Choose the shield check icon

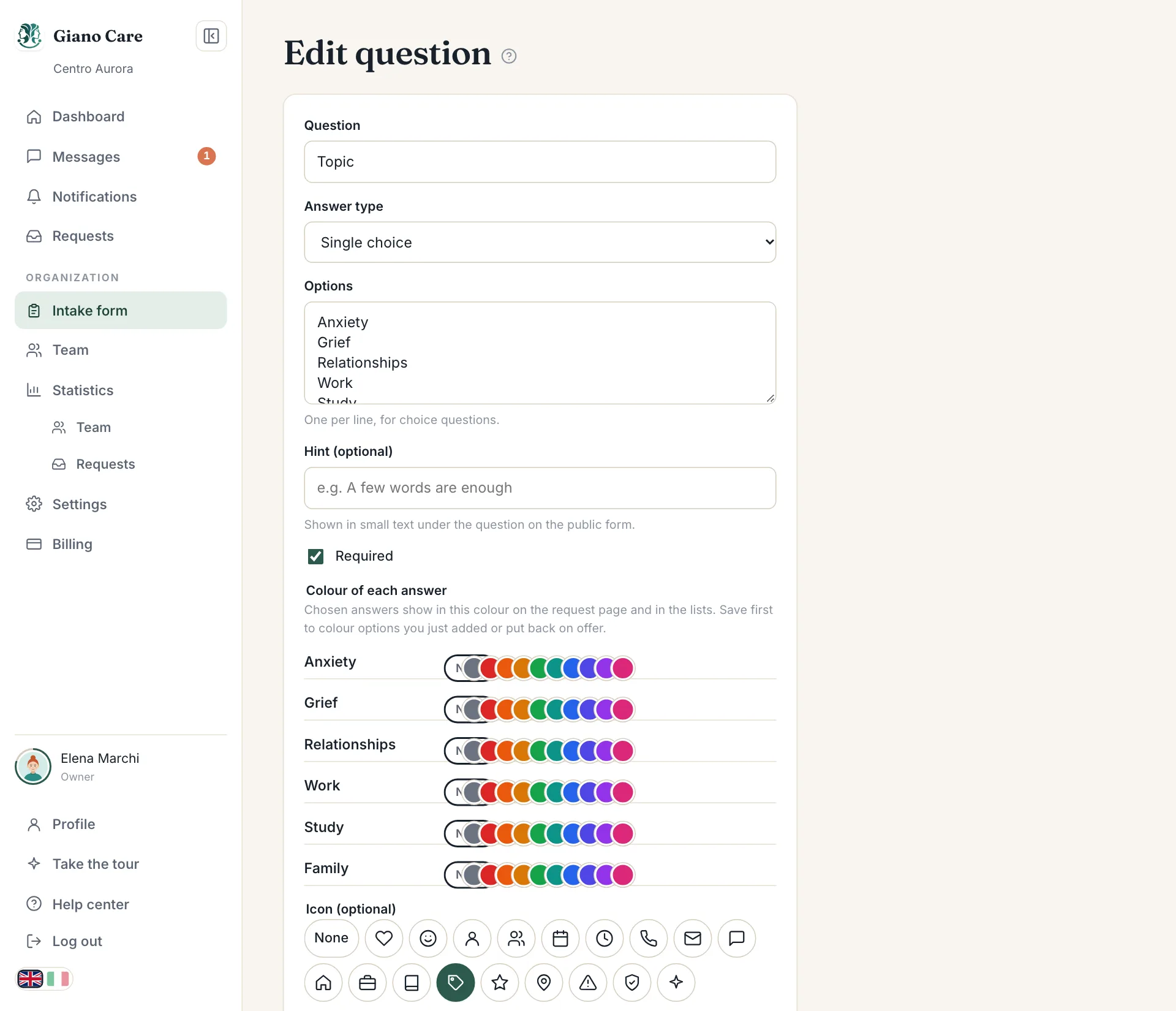pos(632,983)
